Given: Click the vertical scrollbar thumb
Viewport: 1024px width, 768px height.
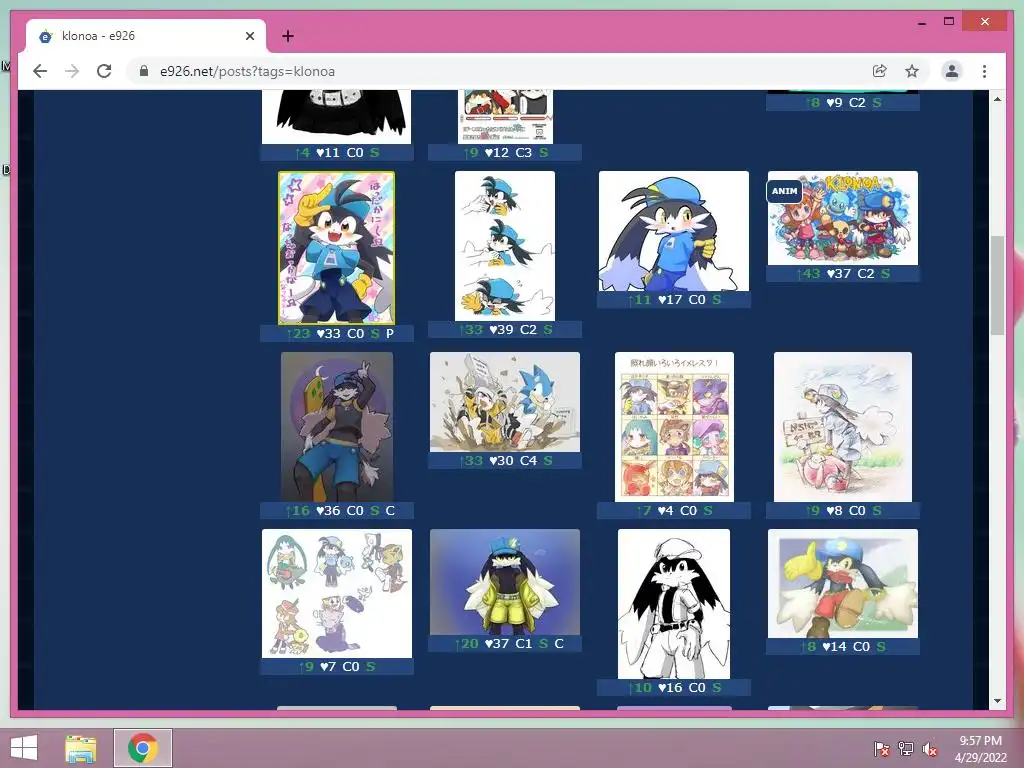Looking at the screenshot, I should [997, 285].
